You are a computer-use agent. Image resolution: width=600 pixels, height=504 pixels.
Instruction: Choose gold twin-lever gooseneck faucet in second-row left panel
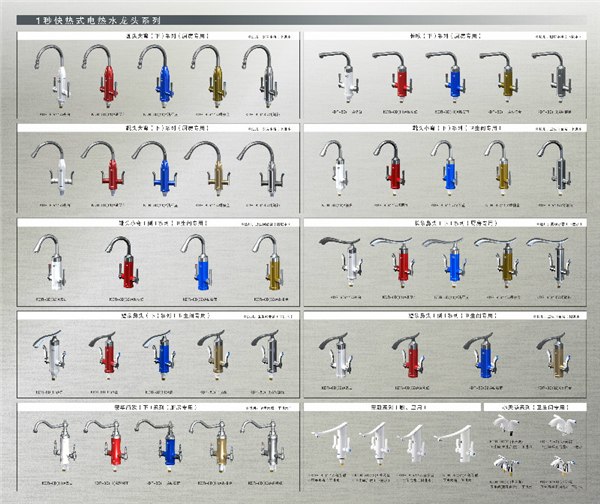(x=209, y=168)
